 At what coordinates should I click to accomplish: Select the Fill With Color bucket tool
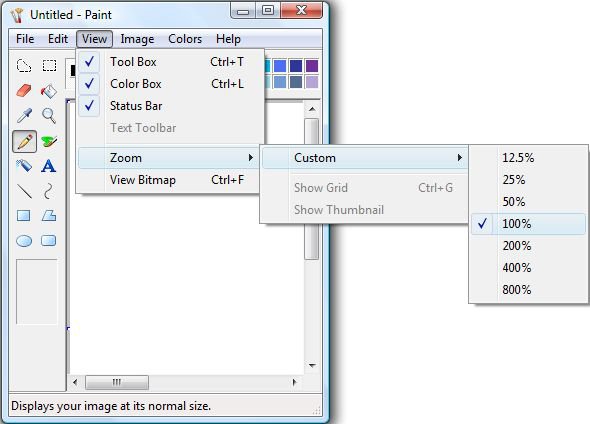49,91
